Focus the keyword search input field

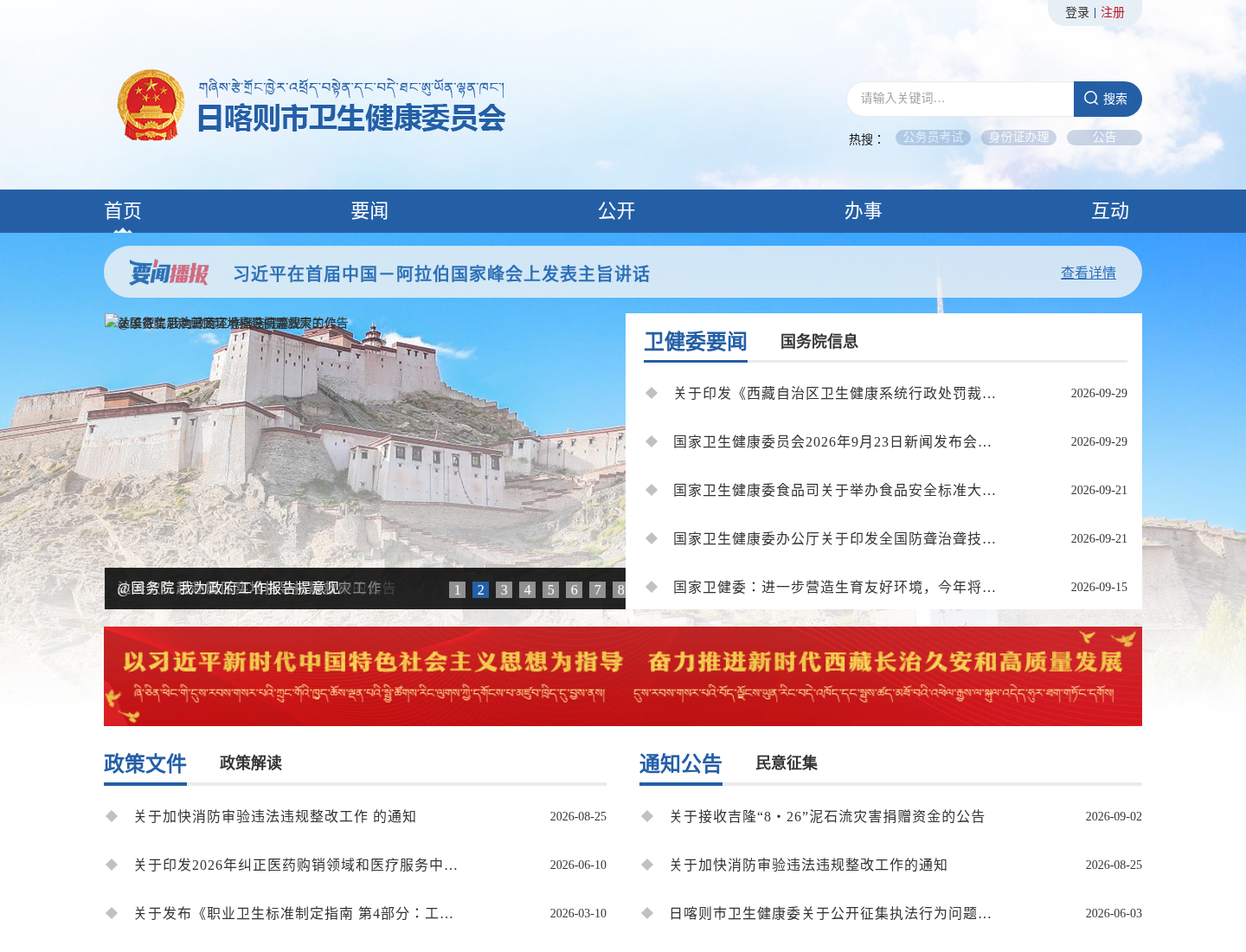pyautogui.click(x=960, y=99)
